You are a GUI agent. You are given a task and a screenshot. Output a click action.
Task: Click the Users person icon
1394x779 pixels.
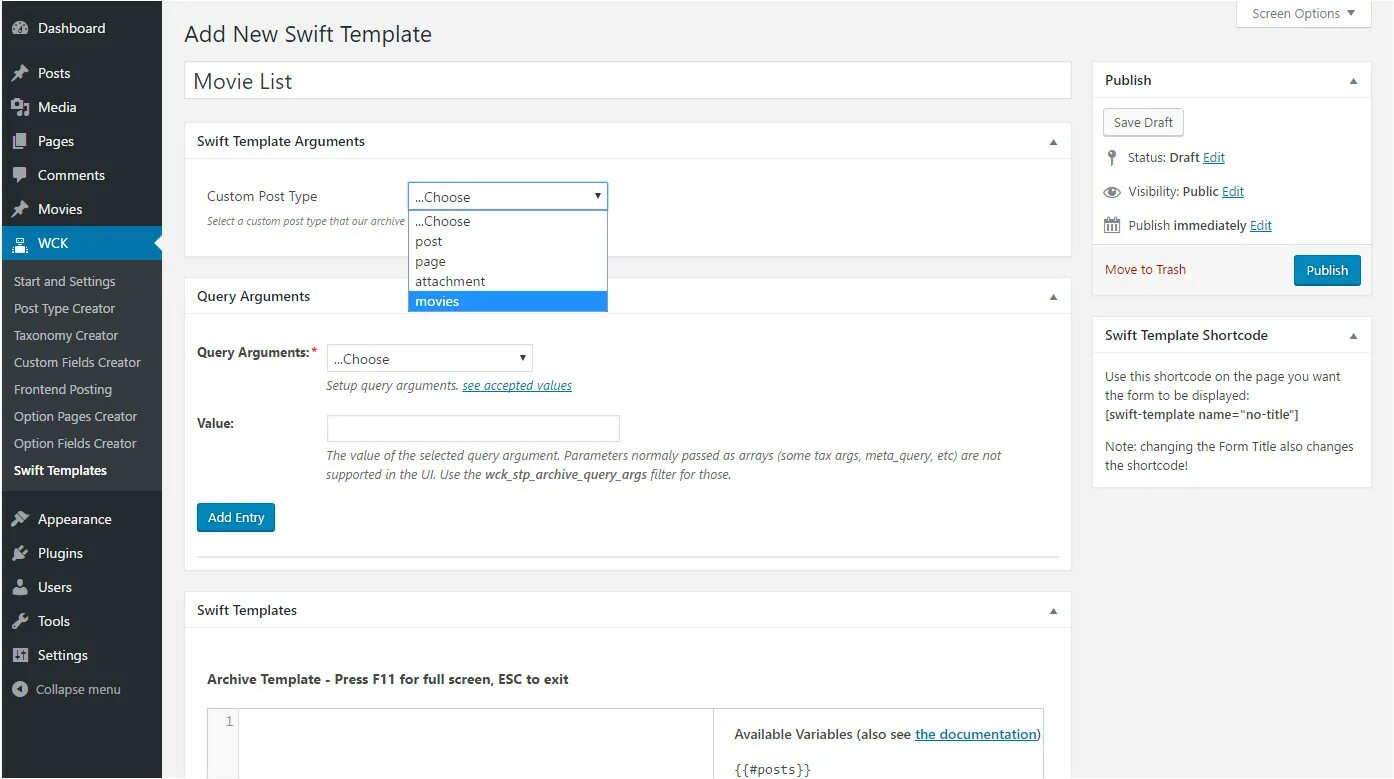[20, 587]
